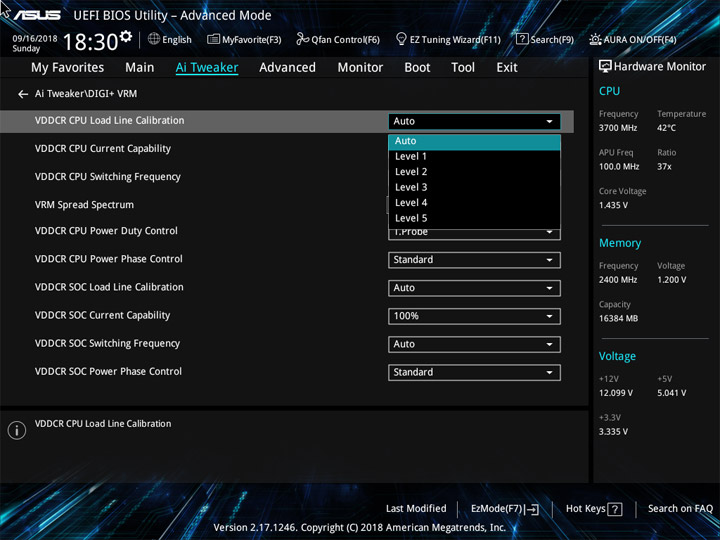Click the EzMode switch arrow icon
This screenshot has height=540, width=720.
pyautogui.click(x=532, y=509)
